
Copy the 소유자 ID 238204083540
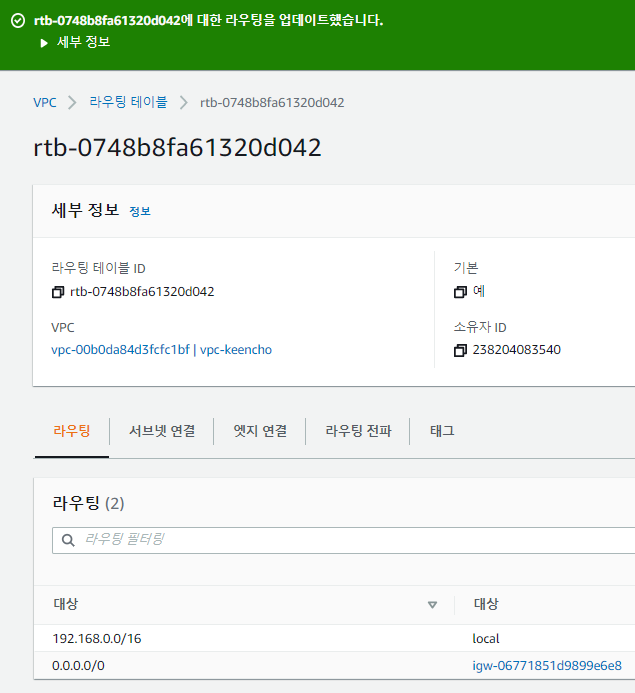point(460,351)
